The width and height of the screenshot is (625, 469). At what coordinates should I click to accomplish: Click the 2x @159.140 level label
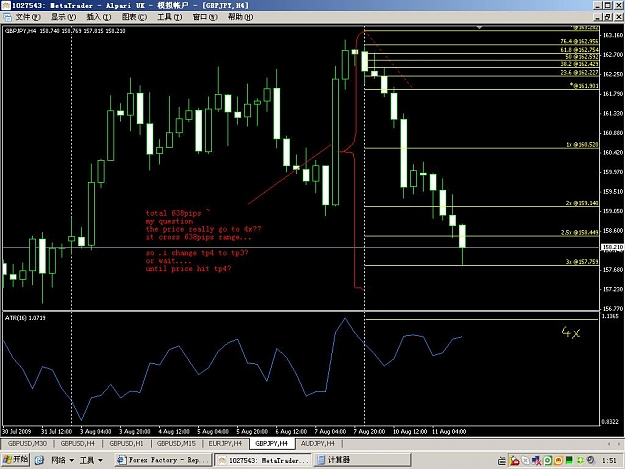click(582, 203)
